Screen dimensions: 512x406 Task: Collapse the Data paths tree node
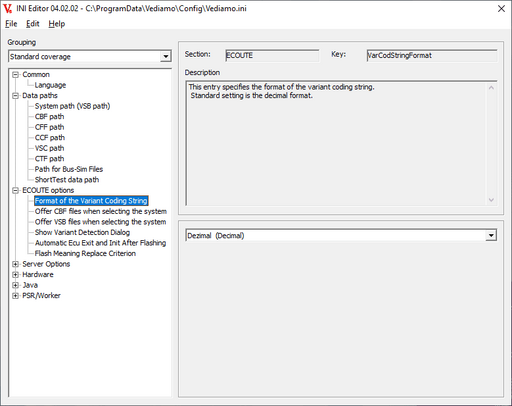15,96
